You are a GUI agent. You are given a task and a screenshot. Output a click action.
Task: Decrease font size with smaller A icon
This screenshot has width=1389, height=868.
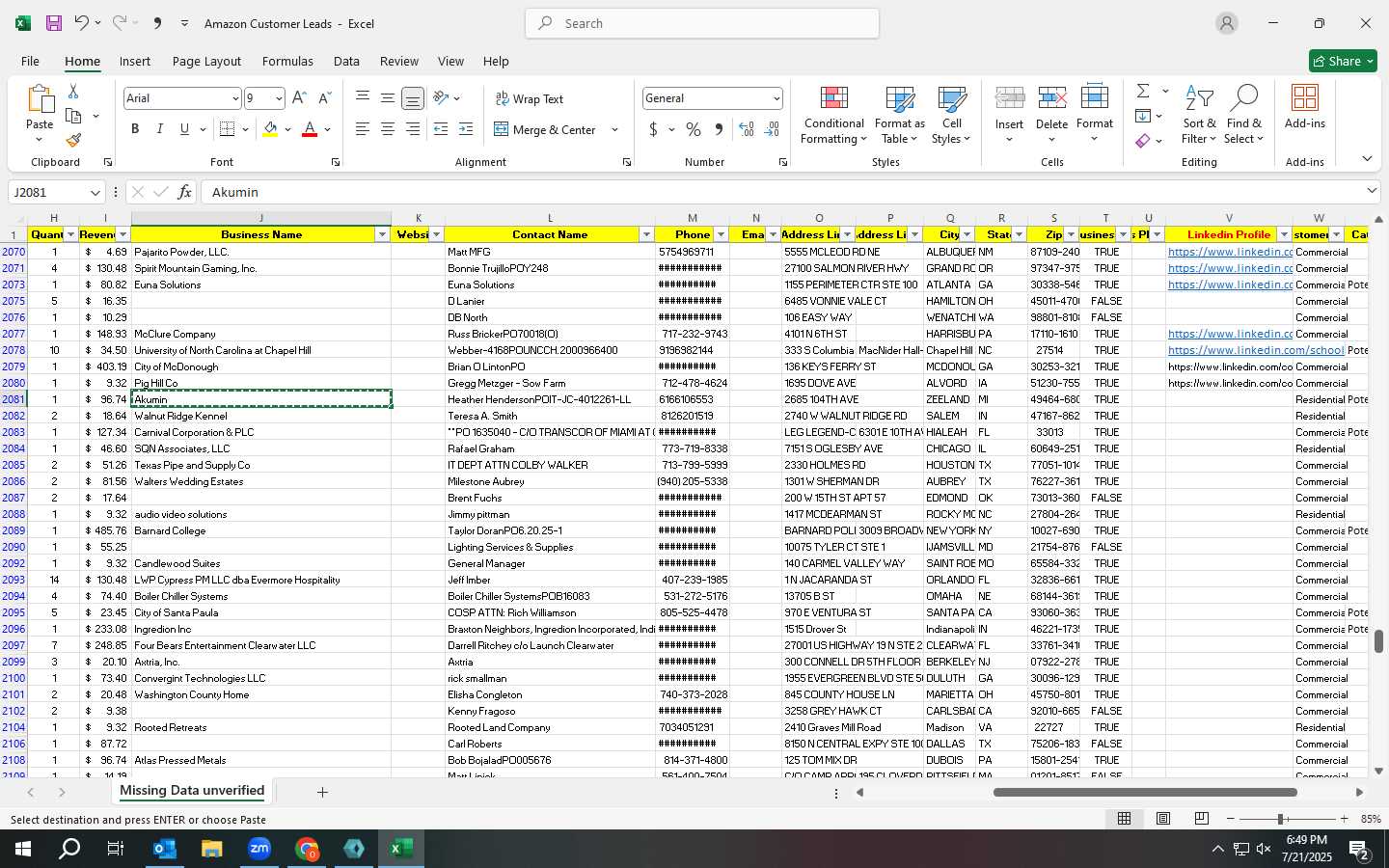pos(324,98)
